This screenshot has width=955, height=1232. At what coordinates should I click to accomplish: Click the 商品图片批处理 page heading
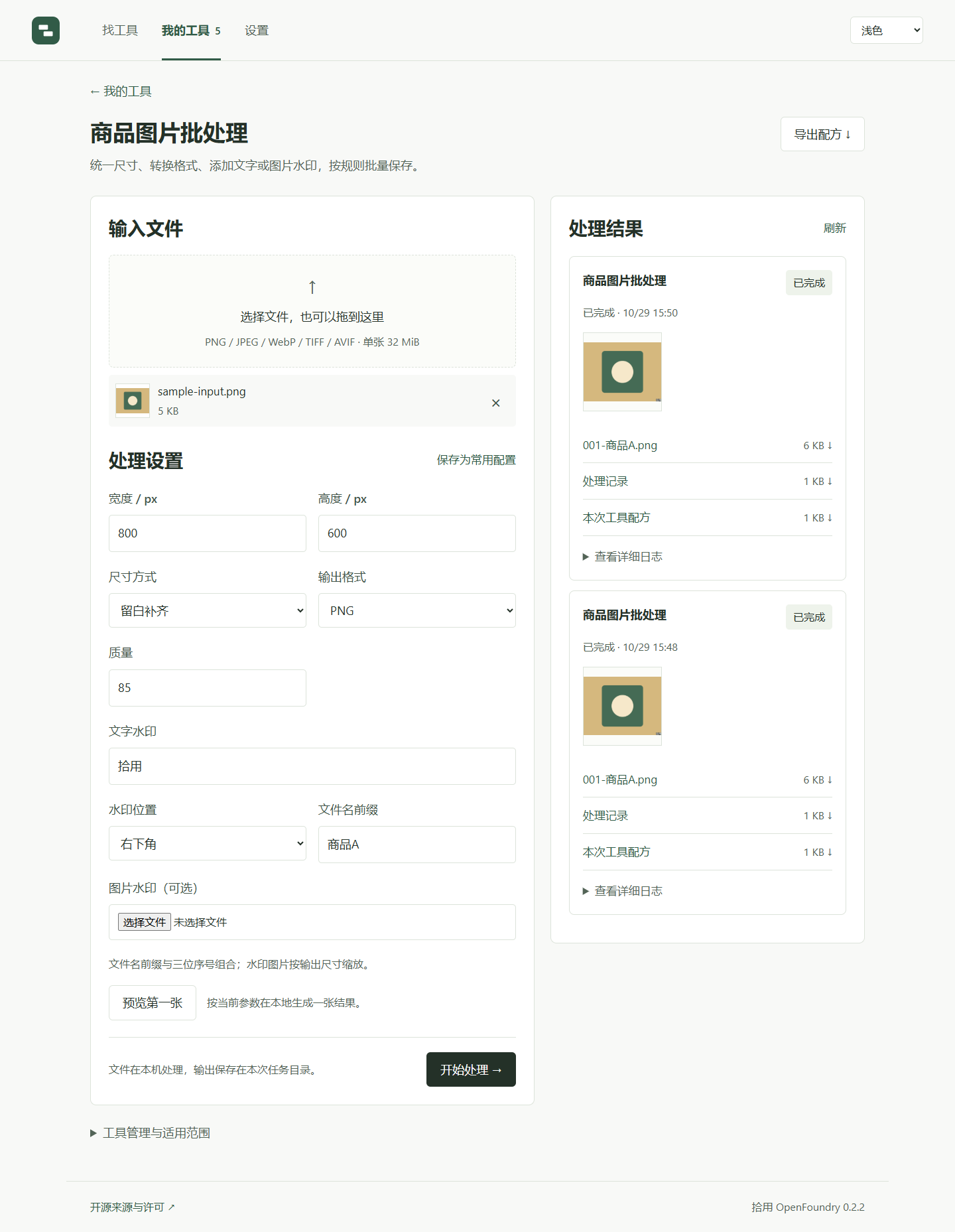[x=169, y=133]
